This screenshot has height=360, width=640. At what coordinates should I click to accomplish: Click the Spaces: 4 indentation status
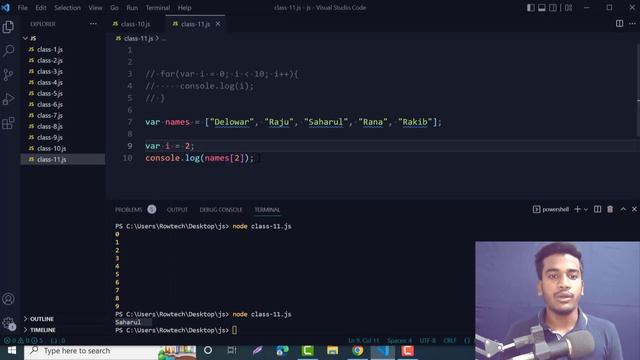click(399, 340)
